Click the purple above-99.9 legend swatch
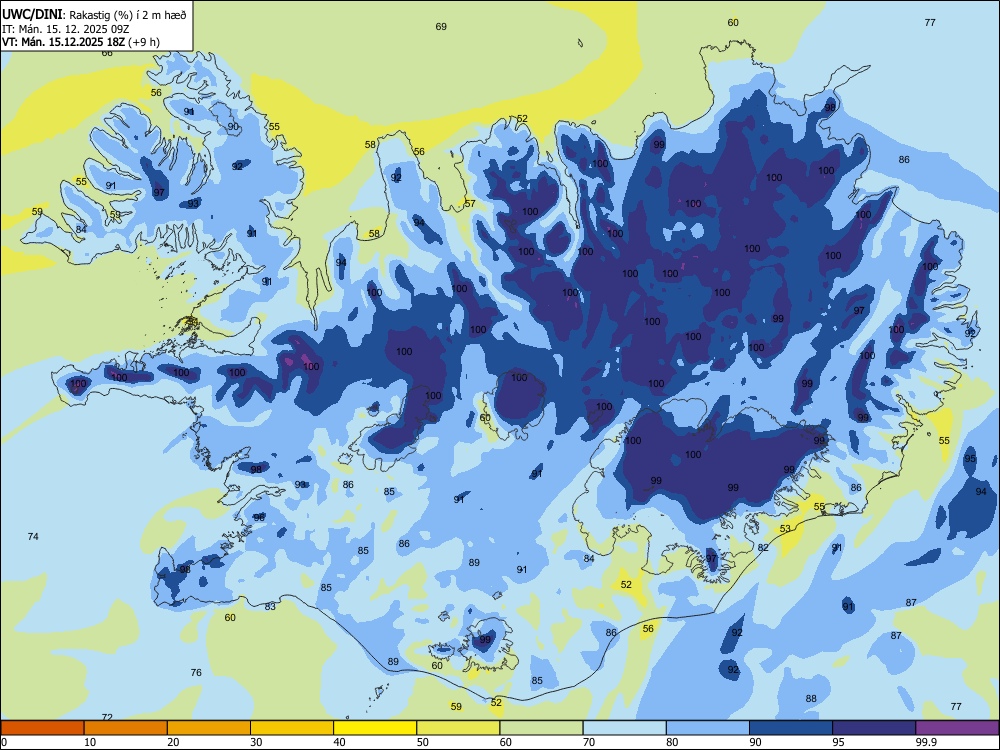The width and height of the screenshot is (1000, 750). 957,728
